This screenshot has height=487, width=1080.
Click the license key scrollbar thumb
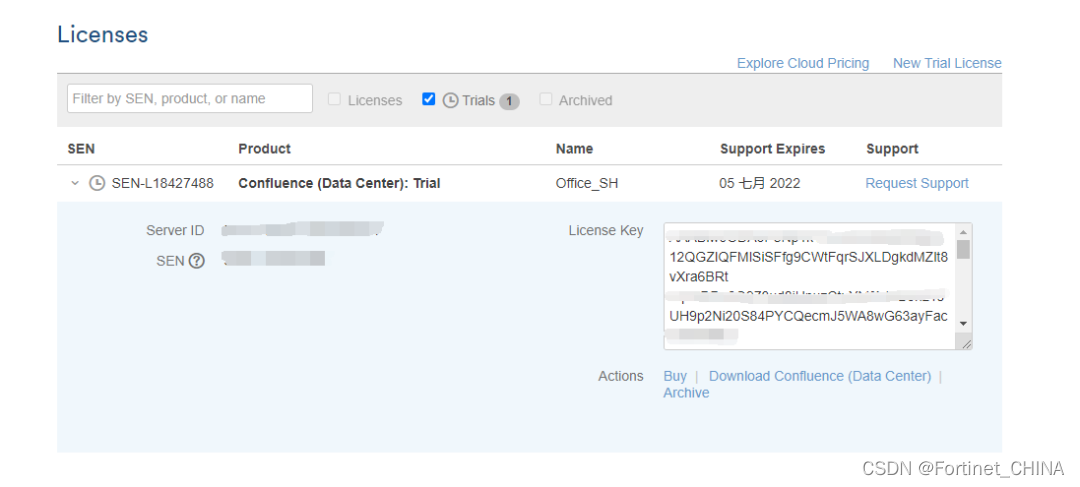point(964,249)
